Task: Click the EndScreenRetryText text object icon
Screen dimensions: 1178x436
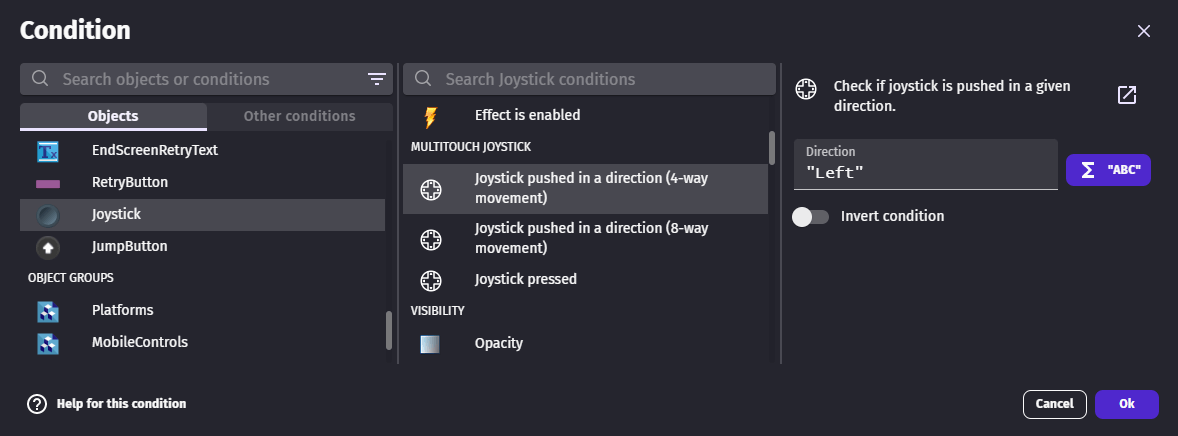Action: [48, 151]
